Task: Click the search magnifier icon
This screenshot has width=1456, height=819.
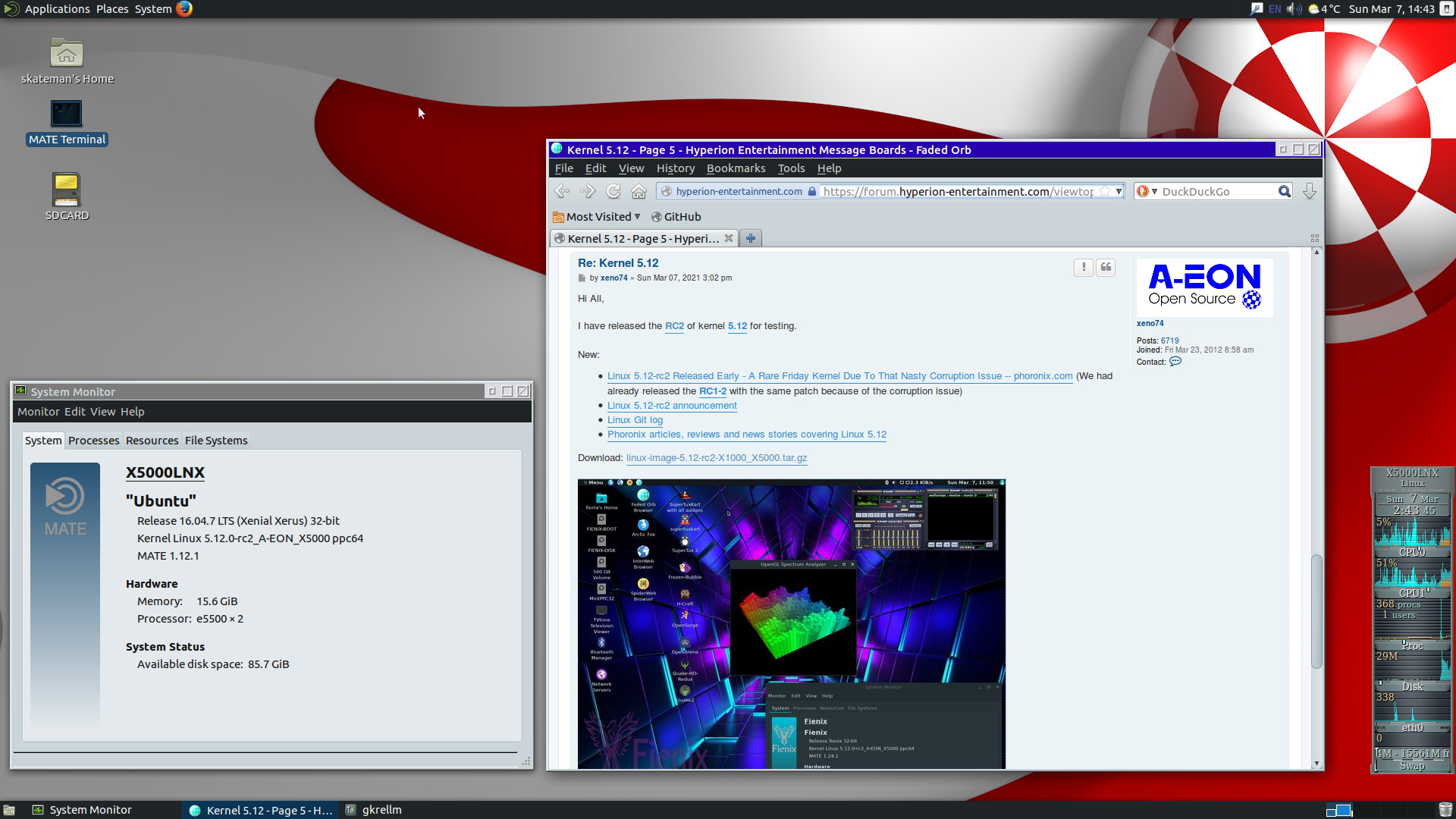Action: coord(1284,191)
